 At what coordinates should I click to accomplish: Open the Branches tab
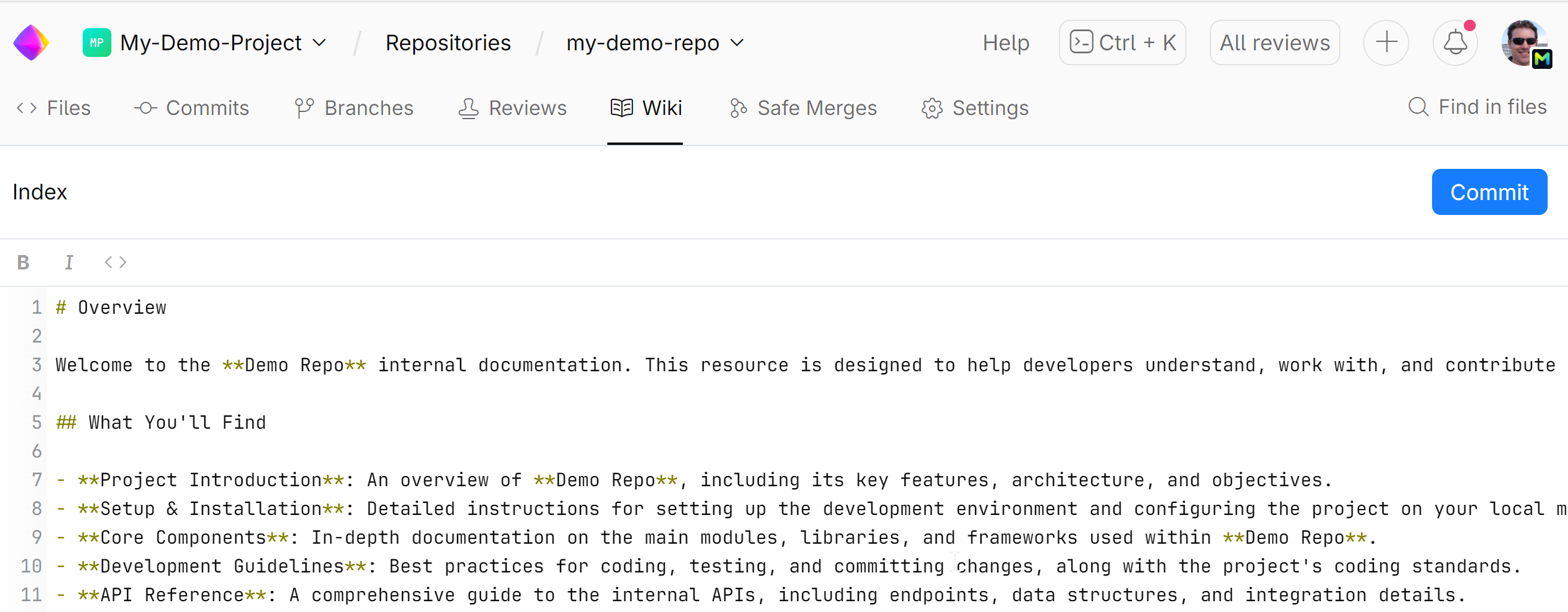pyautogui.click(x=355, y=108)
